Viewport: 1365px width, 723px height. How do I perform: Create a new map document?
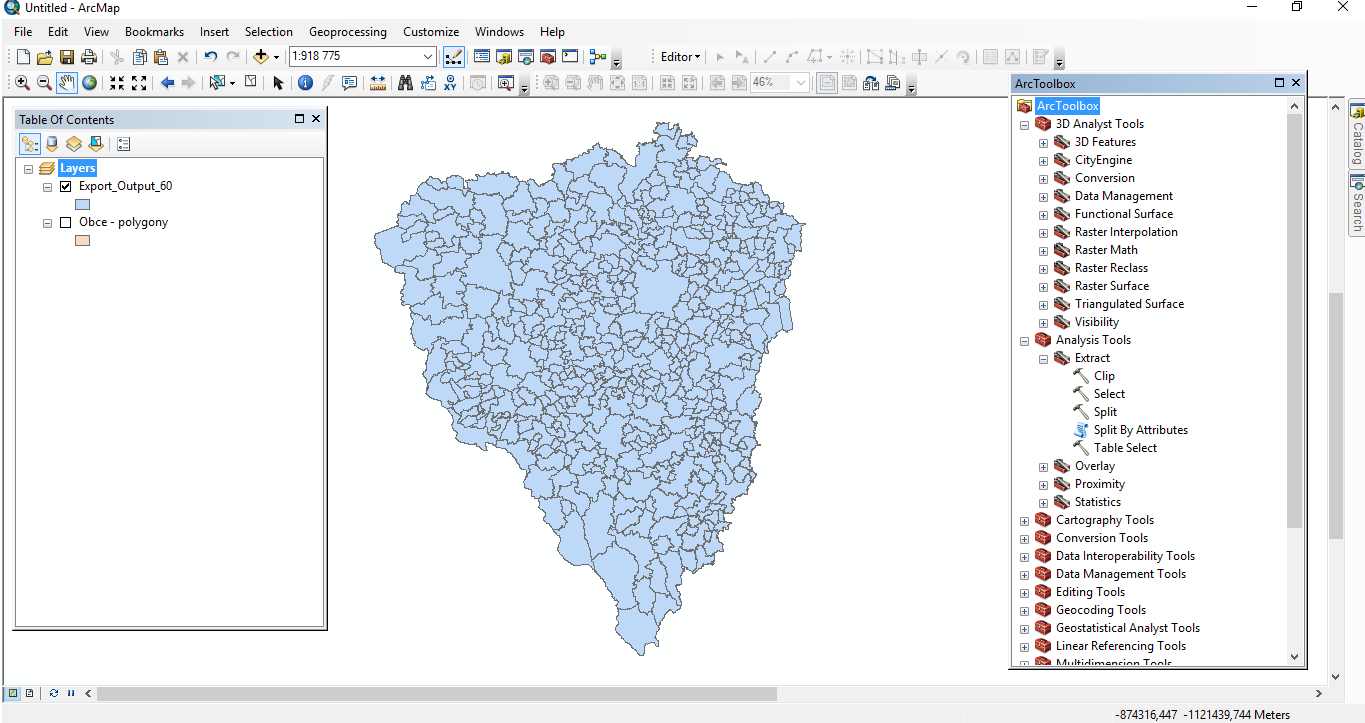point(23,57)
